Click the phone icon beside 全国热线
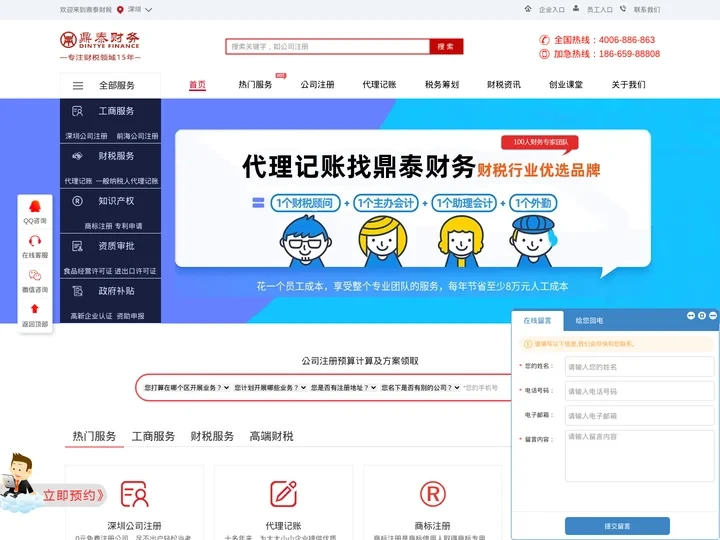The image size is (720, 540). tap(544, 40)
